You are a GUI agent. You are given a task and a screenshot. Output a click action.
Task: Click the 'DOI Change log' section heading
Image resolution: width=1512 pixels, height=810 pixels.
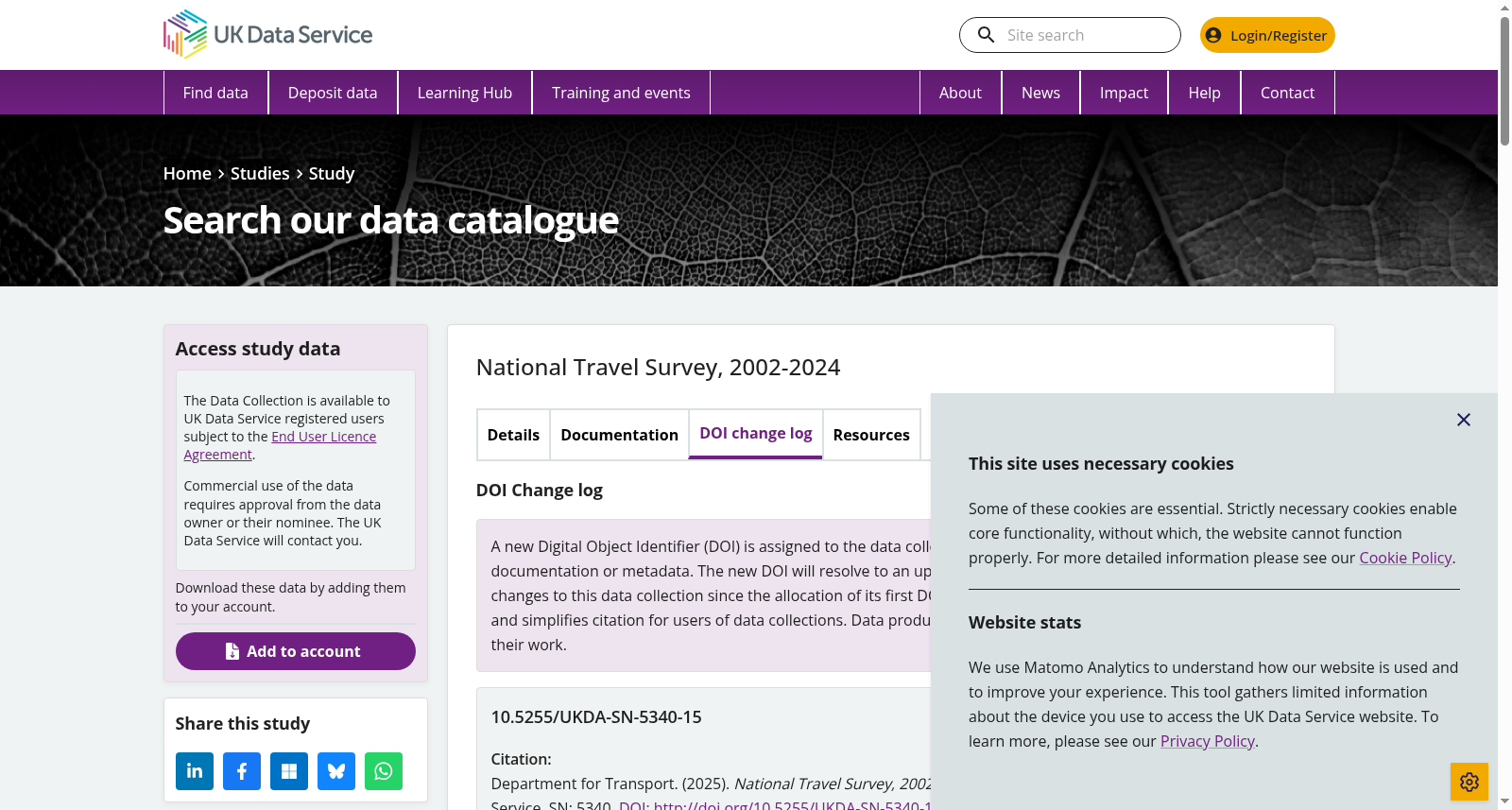tap(540, 490)
